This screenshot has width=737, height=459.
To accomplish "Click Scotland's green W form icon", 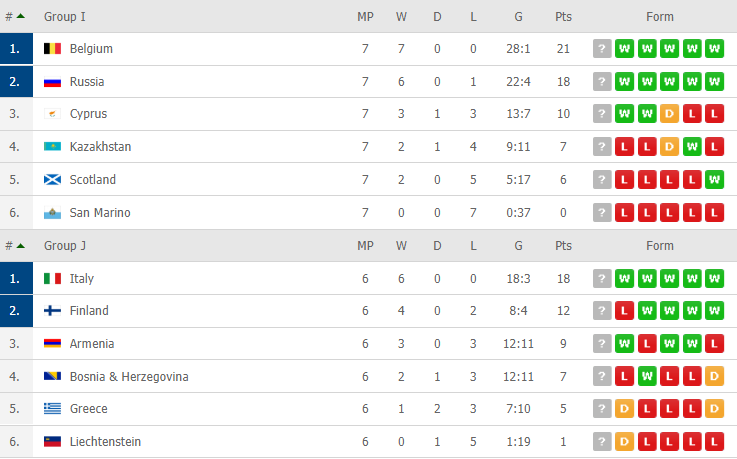I will 714,179.
